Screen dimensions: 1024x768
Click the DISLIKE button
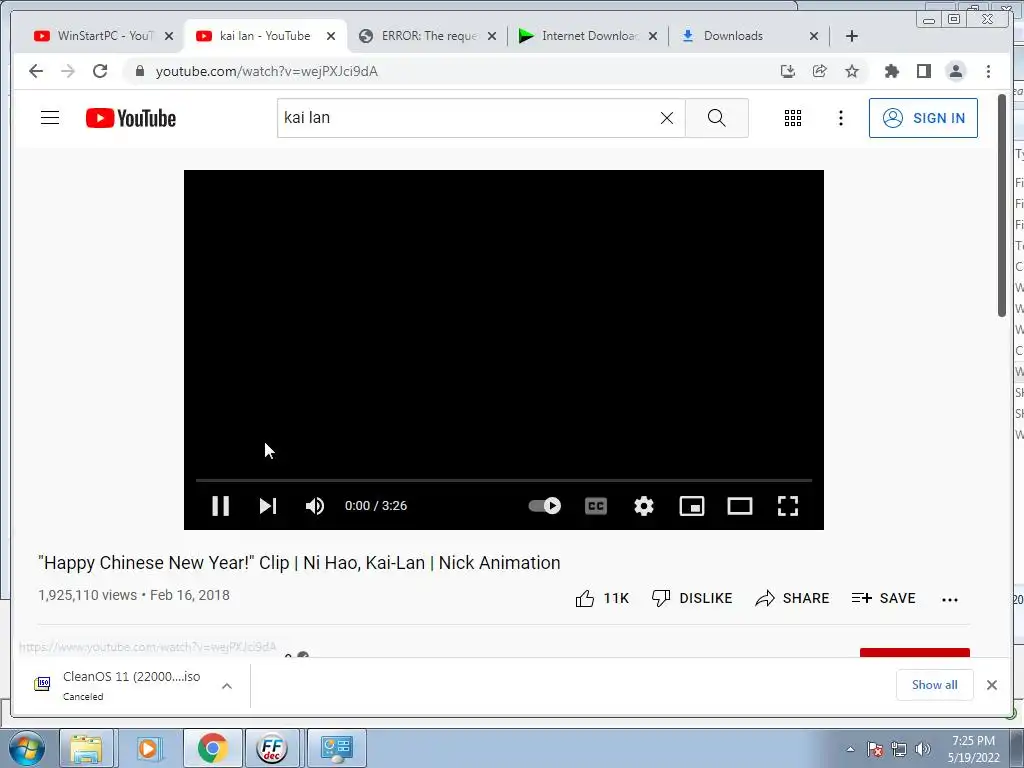tap(692, 598)
